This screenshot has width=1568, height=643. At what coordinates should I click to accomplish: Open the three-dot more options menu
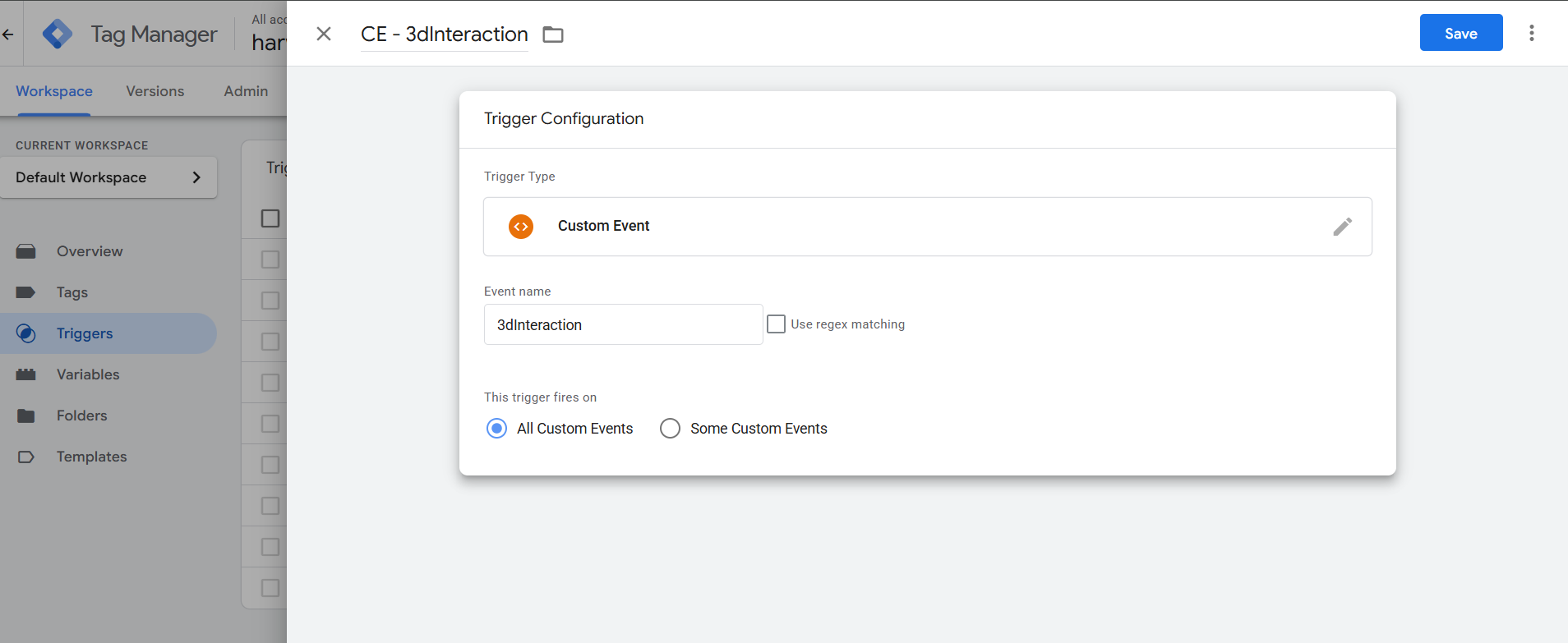point(1531,33)
